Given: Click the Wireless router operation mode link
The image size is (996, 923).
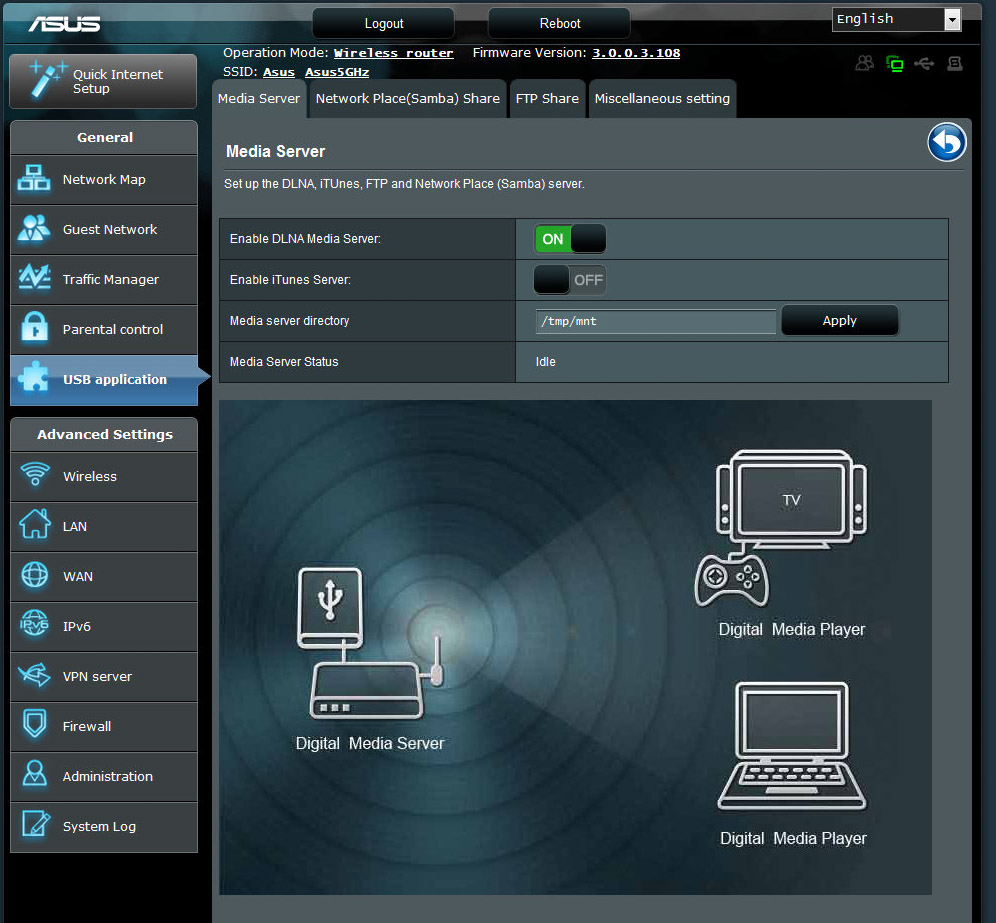Looking at the screenshot, I should 393,53.
